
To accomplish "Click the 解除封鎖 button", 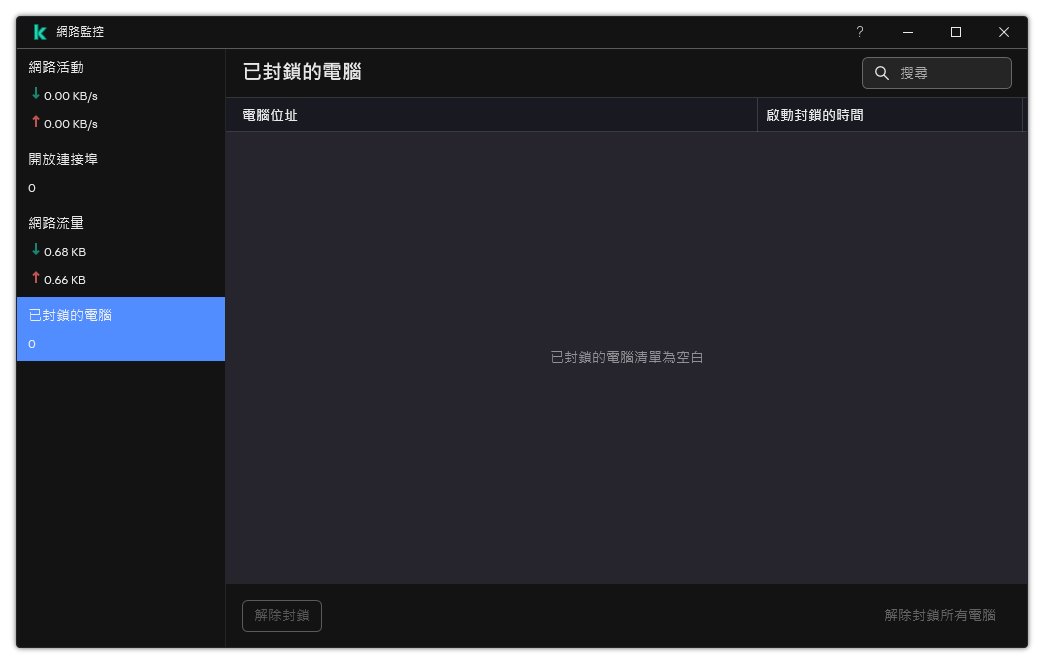I will [x=281, y=616].
